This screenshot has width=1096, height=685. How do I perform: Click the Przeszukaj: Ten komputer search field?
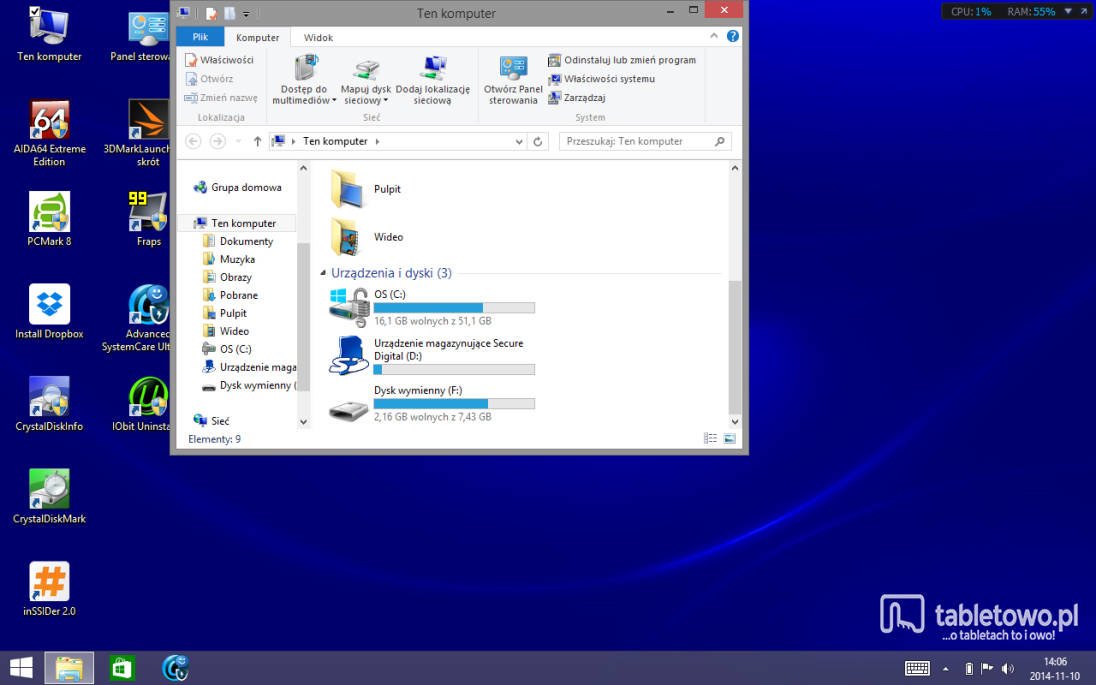coord(645,141)
